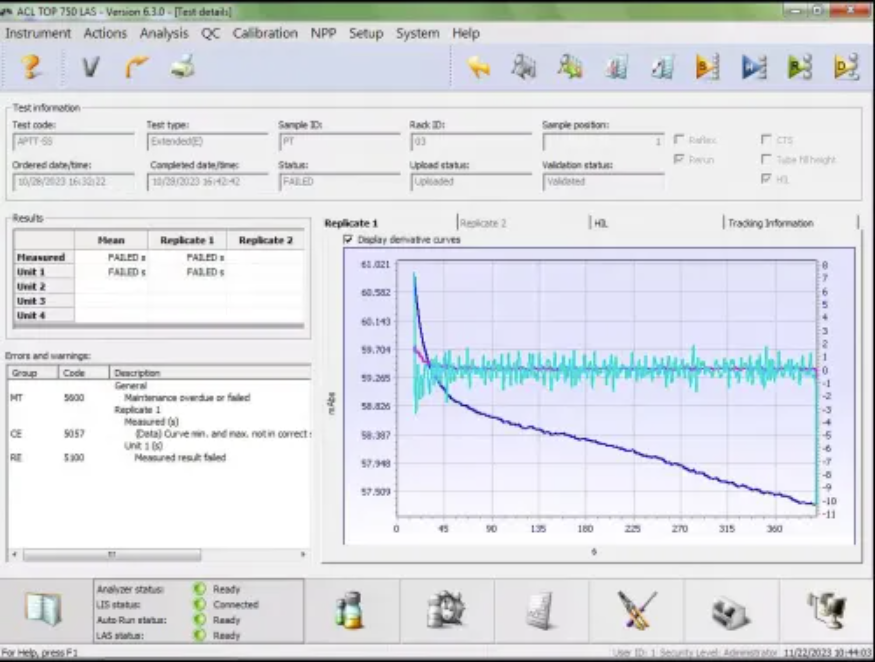Click the yellow question mark help icon
The height and width of the screenshot is (662, 875).
point(31,68)
